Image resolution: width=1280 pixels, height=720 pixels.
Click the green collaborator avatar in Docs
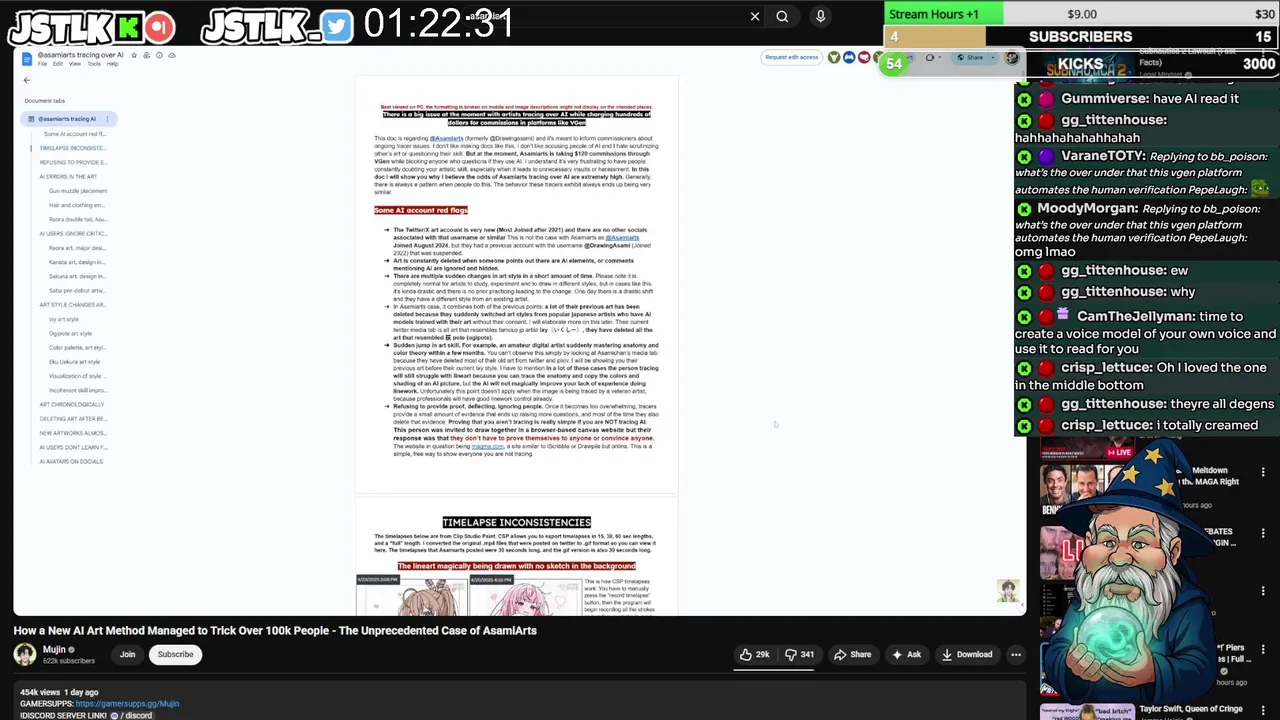pyautogui.click(x=834, y=58)
